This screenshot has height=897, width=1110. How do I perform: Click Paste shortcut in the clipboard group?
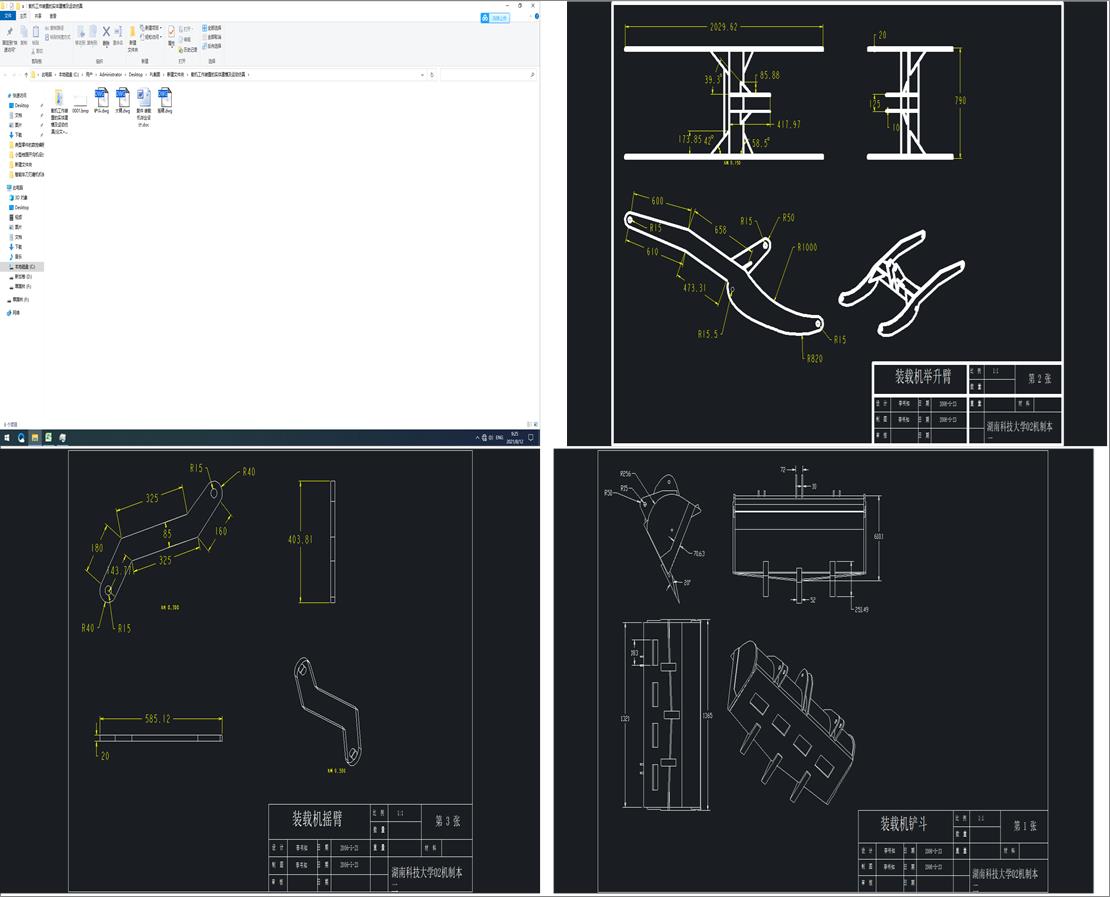[58, 37]
